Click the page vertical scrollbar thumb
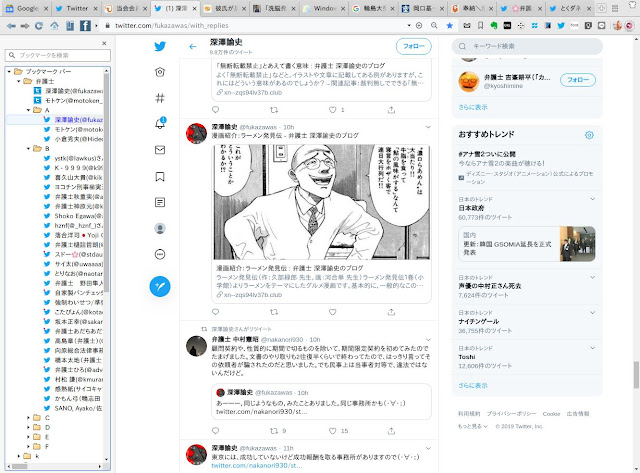The image size is (640, 473). tap(636, 375)
